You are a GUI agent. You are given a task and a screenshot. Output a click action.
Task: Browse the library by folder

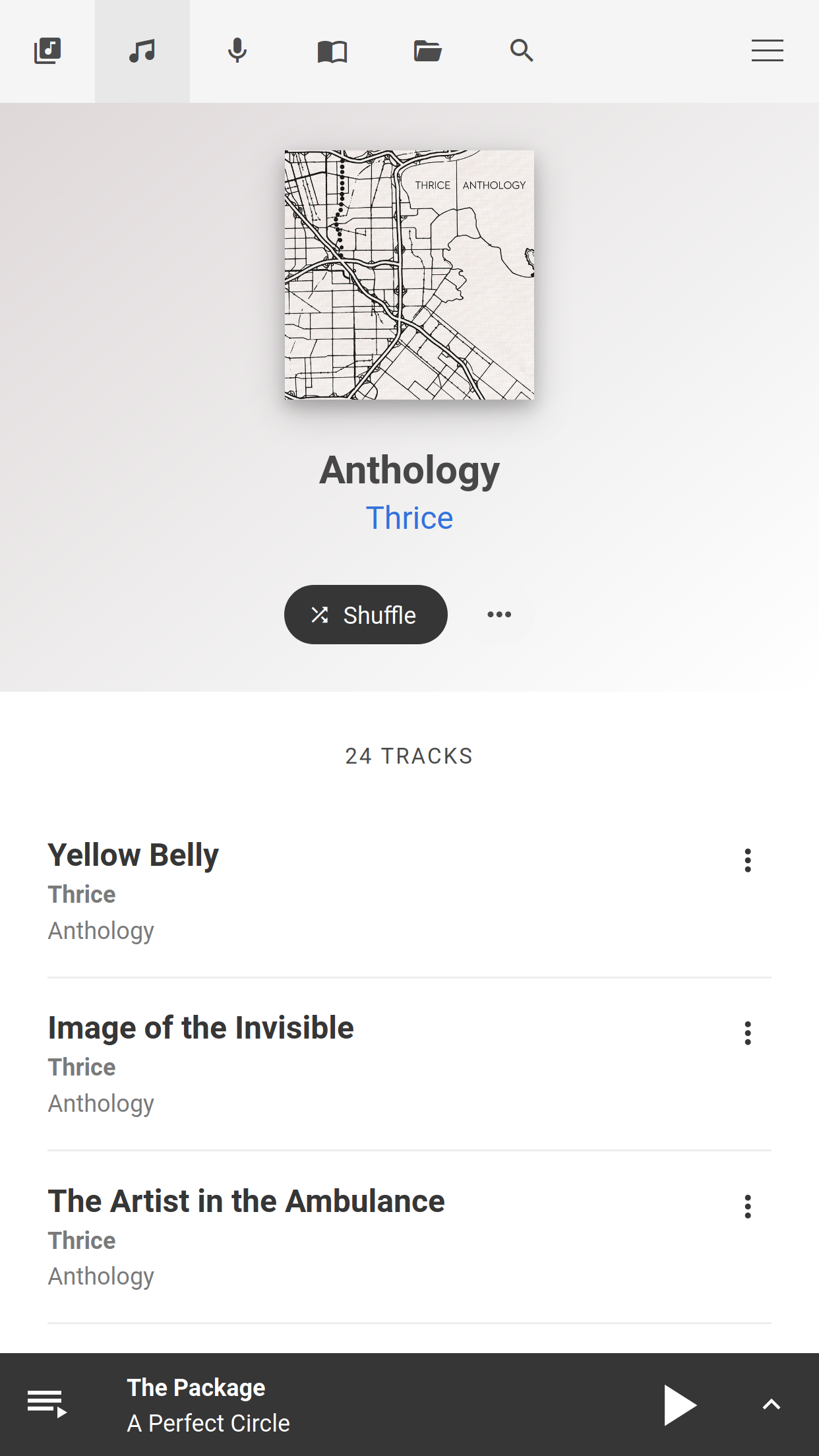coord(427,51)
